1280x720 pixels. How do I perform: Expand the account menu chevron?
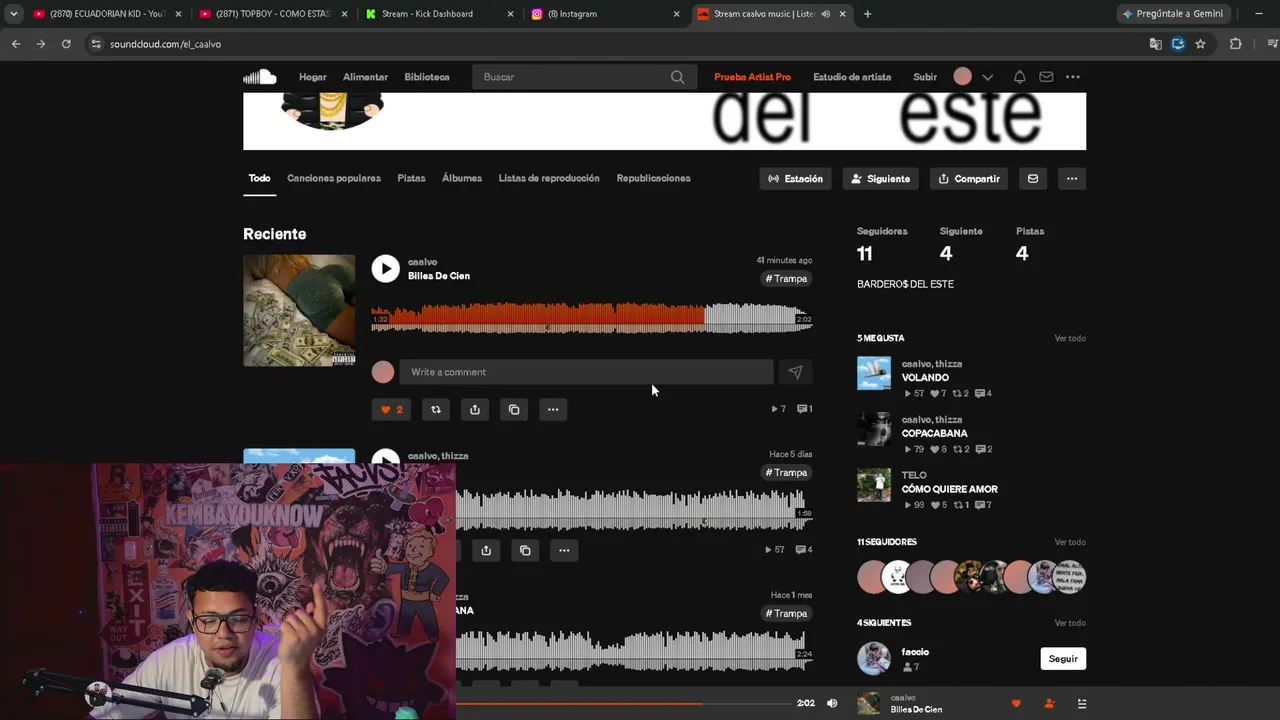pos(987,77)
